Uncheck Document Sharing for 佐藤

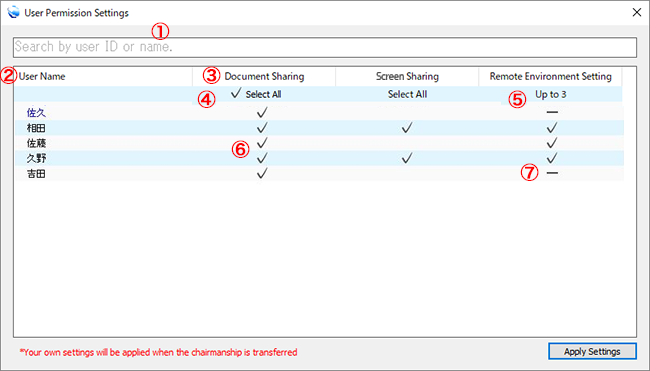262,143
